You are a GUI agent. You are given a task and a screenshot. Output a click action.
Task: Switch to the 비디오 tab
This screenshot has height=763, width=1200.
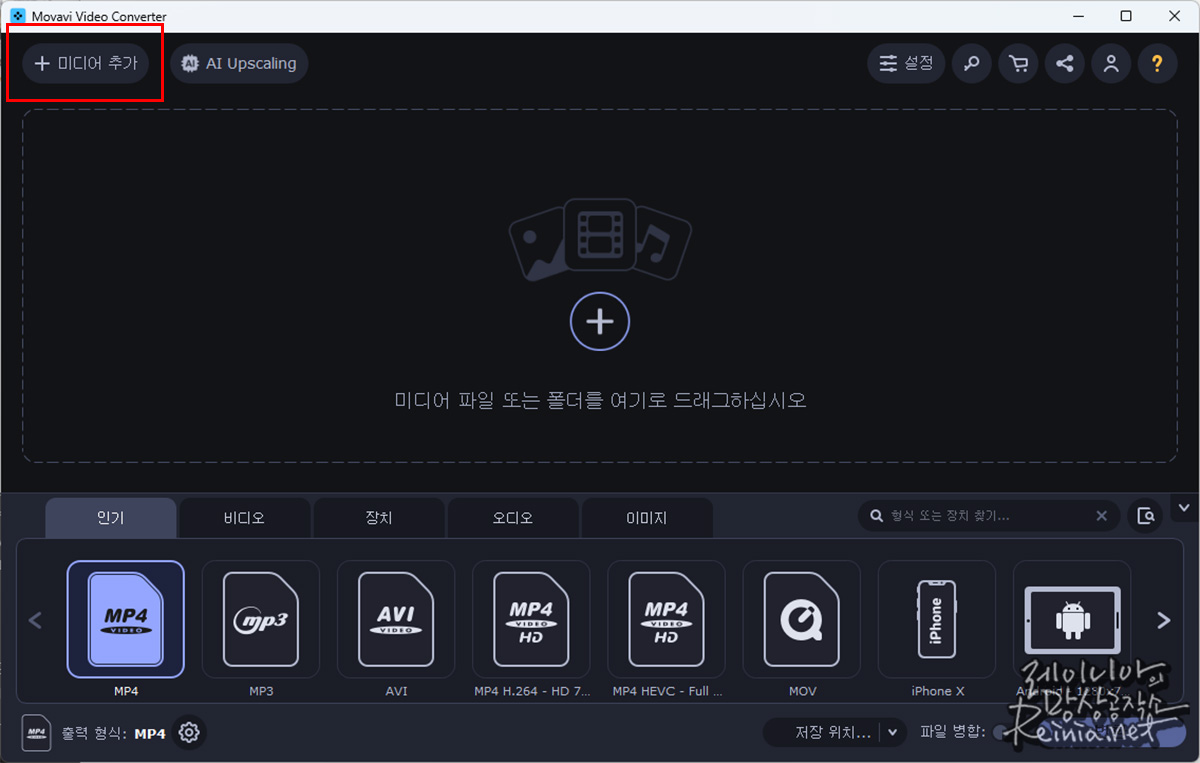244,517
